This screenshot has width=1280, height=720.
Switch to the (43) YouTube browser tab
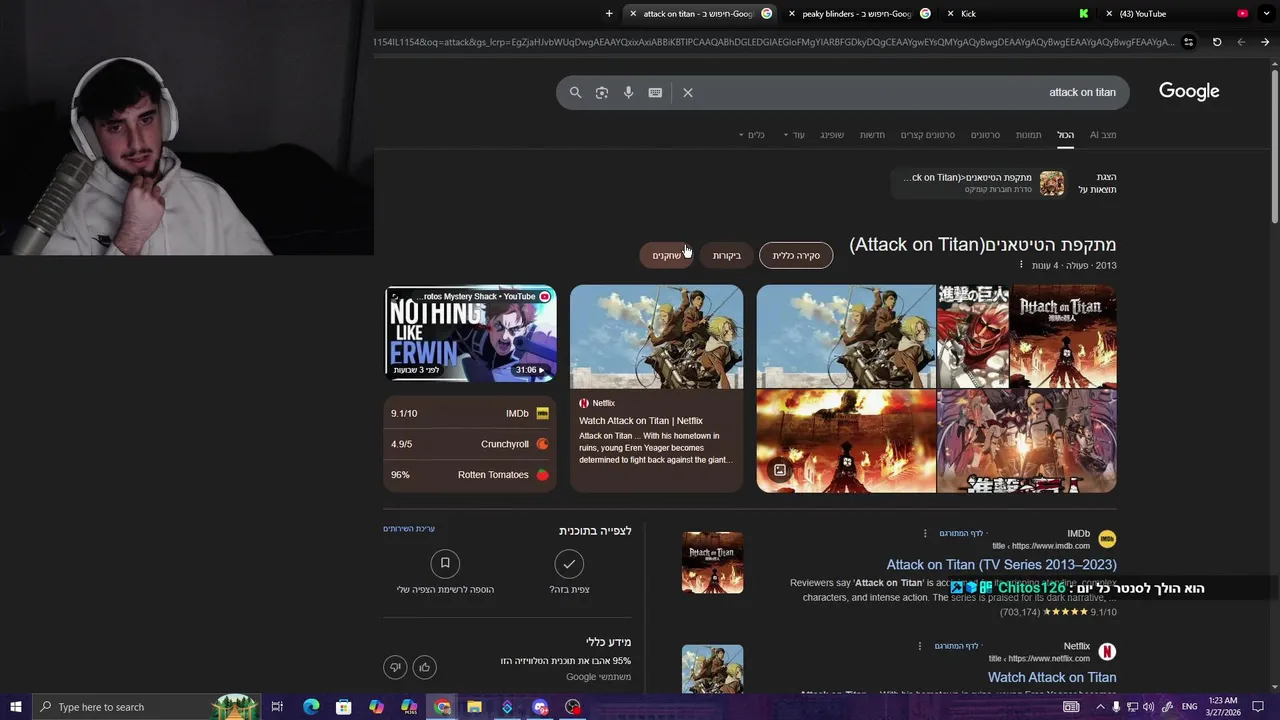(1177, 14)
